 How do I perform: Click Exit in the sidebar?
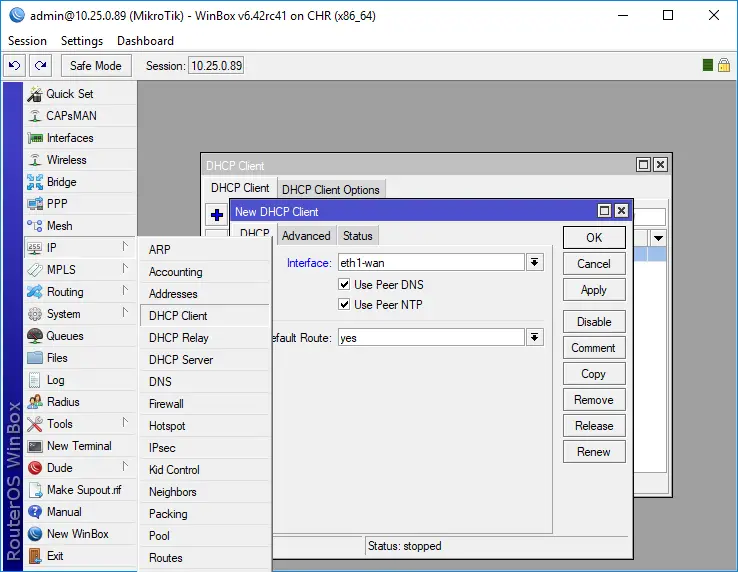(x=80, y=556)
